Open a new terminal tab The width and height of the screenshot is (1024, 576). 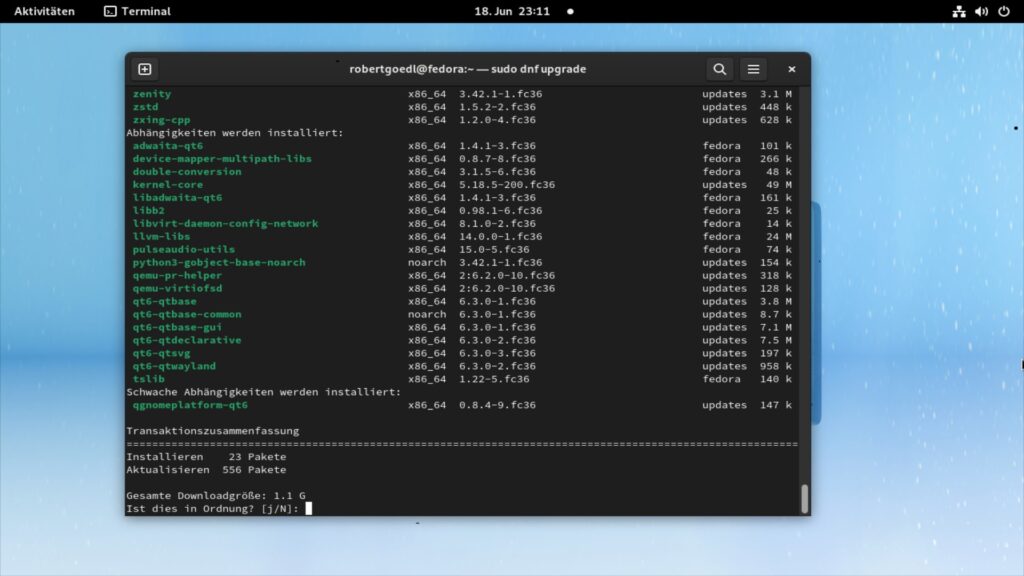coord(144,69)
